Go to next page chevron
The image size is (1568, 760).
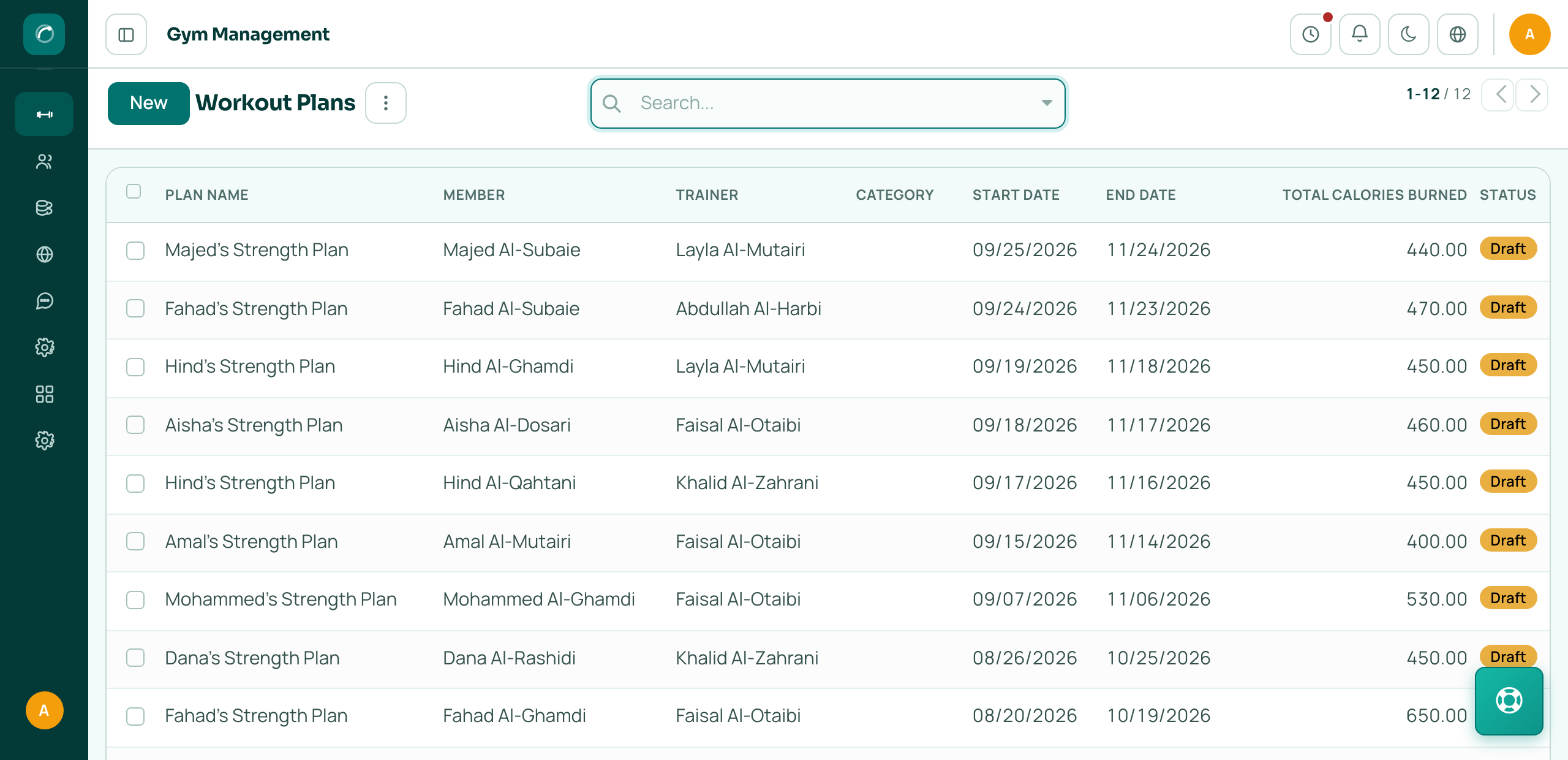(x=1532, y=94)
